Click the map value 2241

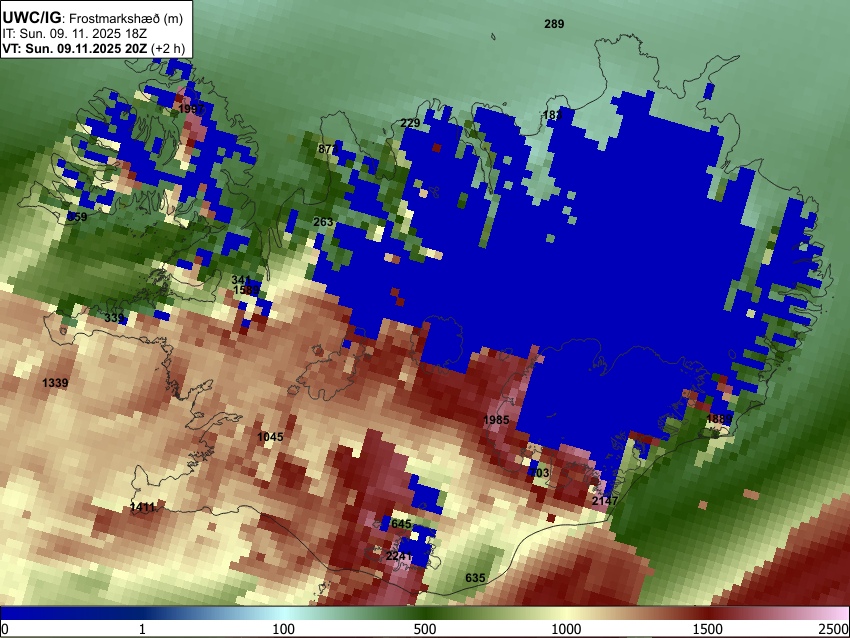click(399, 556)
